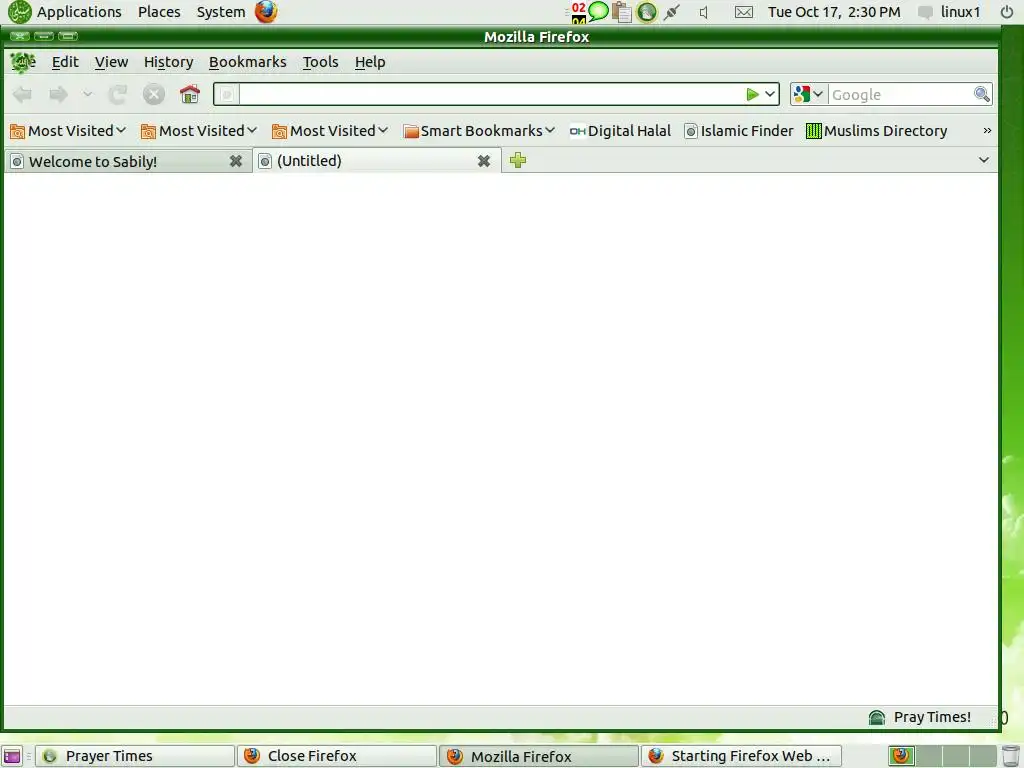Open the recent pages history dropdown arrow
The width and height of the screenshot is (1024, 768).
click(x=88, y=95)
